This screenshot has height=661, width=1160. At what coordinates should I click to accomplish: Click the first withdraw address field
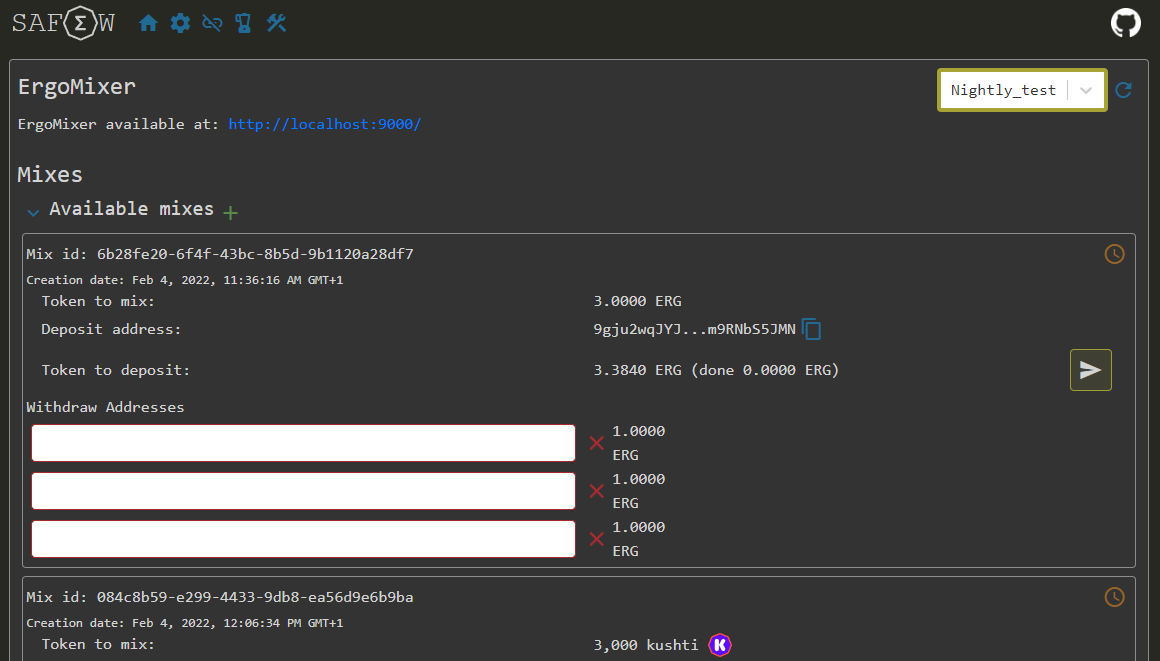[x=303, y=443]
